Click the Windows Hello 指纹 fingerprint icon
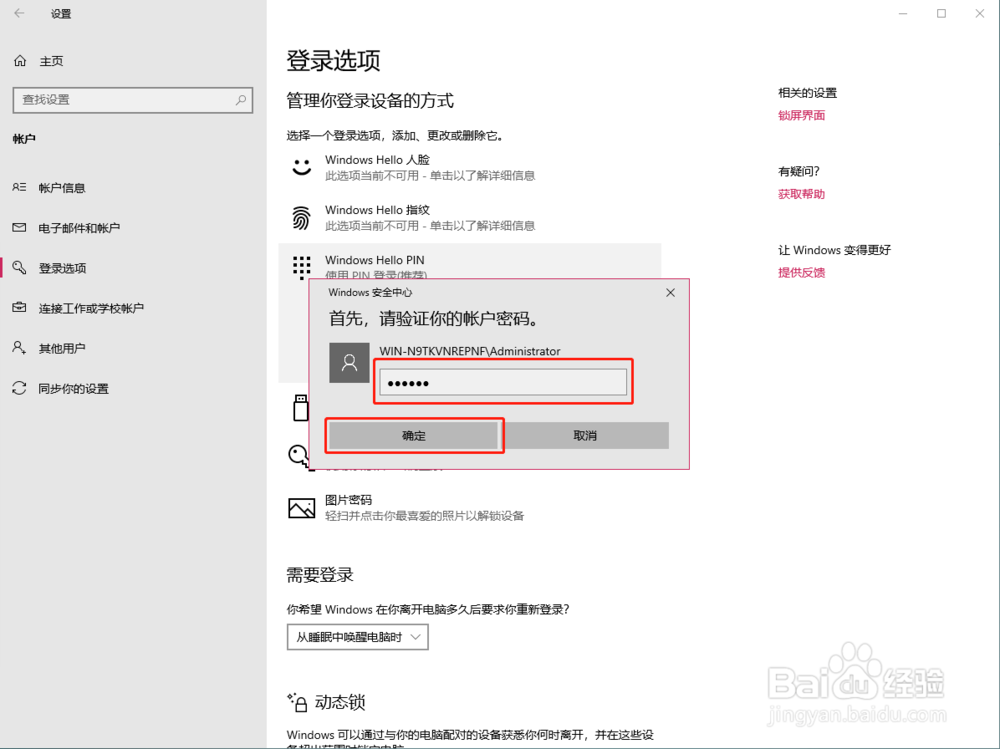Screen dimensions: 1000x749 [302, 218]
